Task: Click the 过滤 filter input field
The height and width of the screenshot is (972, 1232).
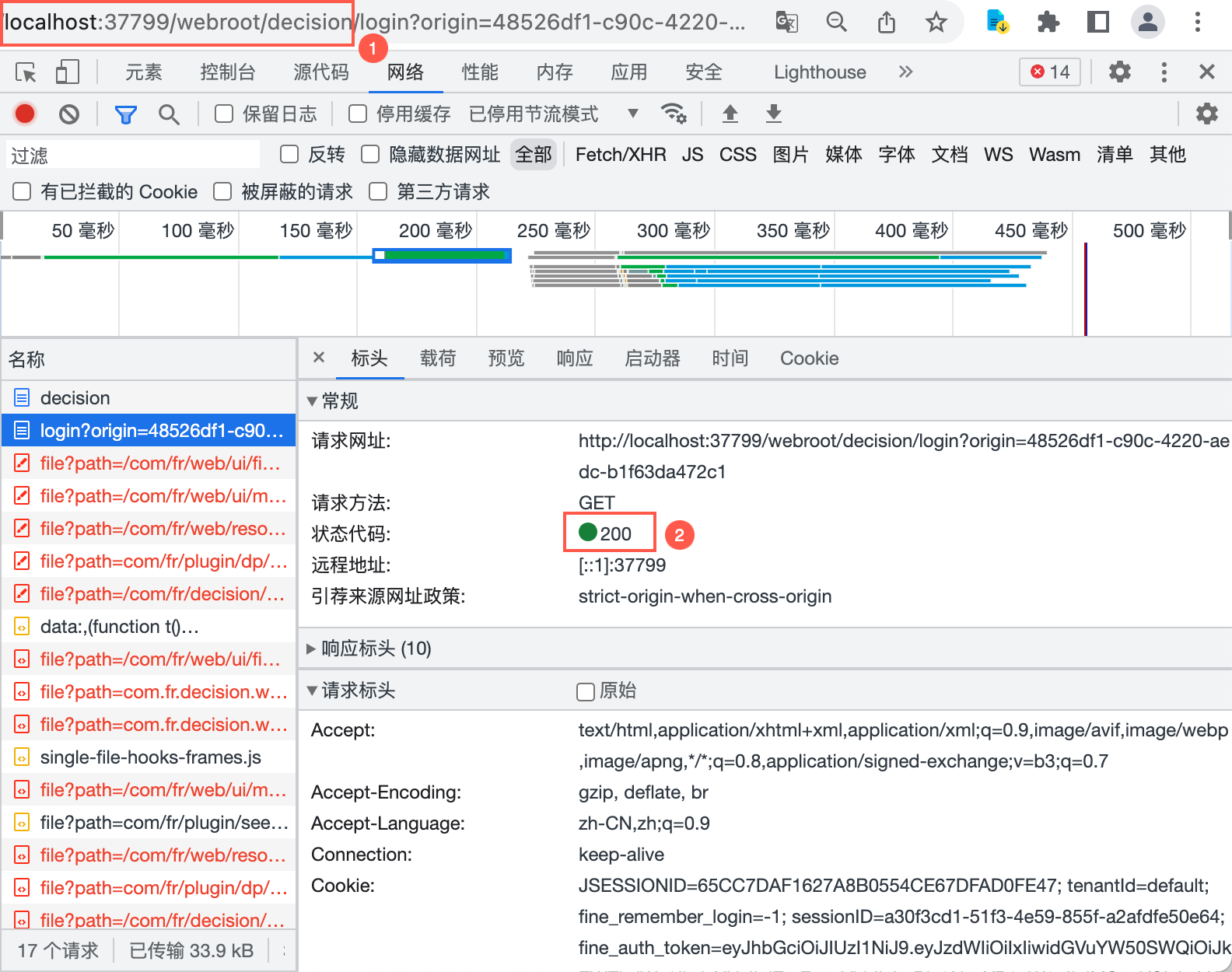Action: pos(134,155)
